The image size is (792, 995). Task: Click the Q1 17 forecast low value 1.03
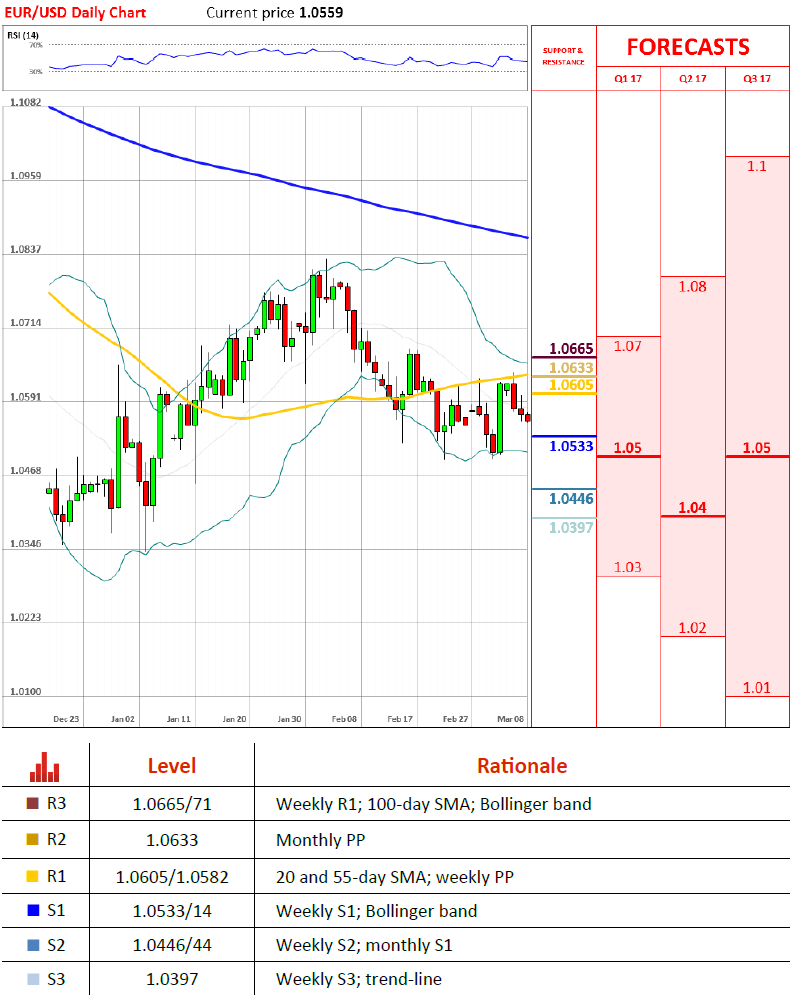[628, 567]
